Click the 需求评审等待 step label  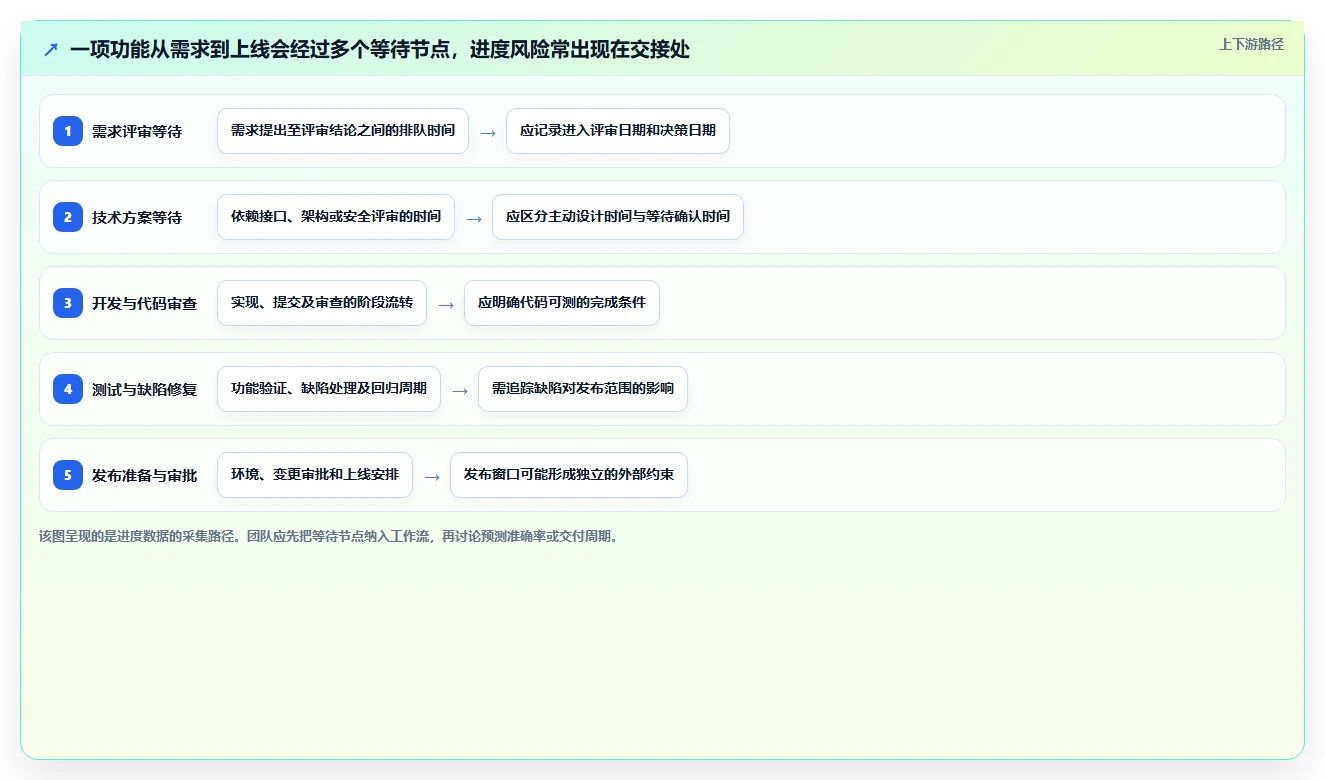click(x=137, y=131)
